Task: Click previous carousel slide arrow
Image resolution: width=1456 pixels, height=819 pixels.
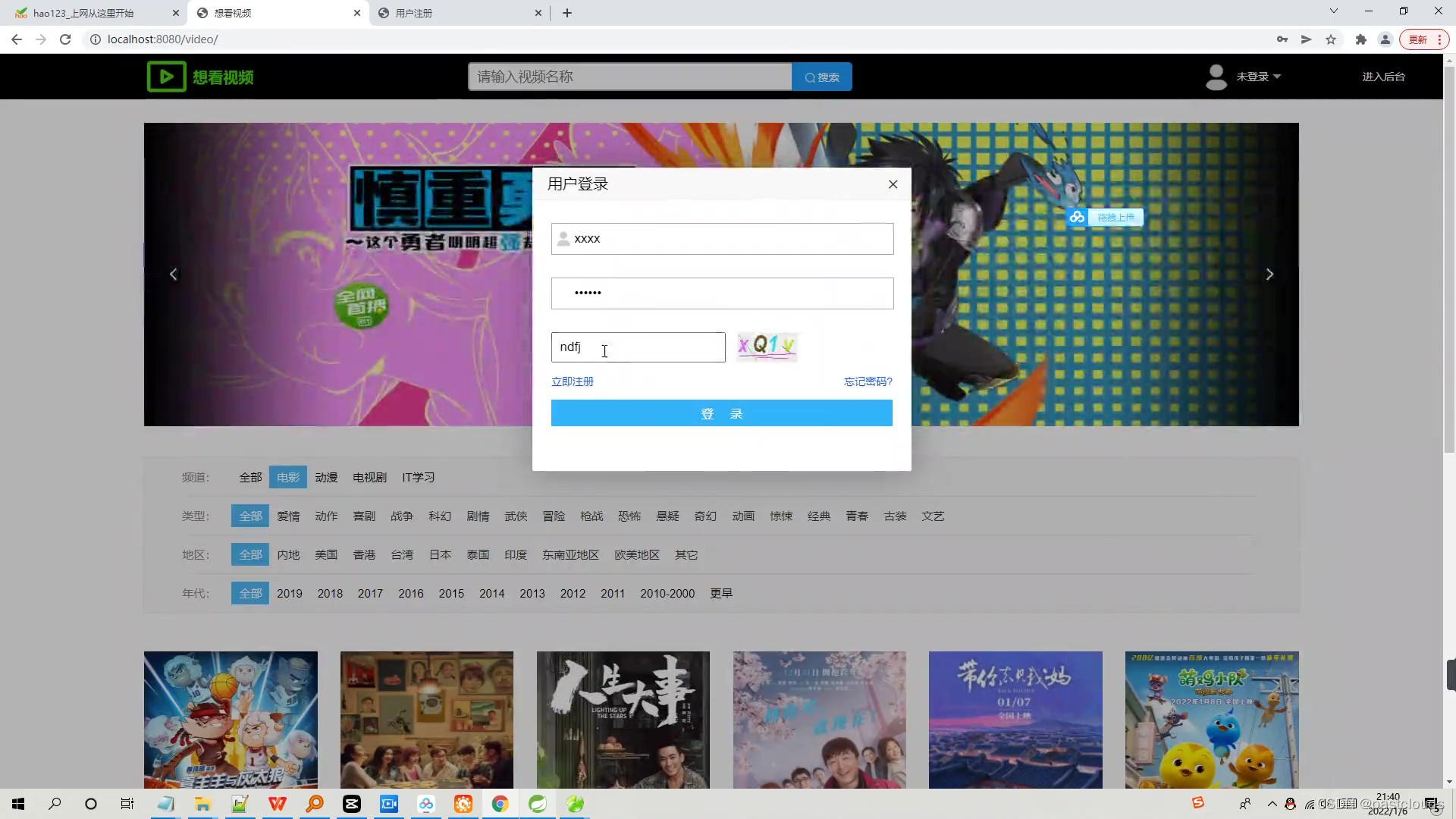Action: (174, 275)
